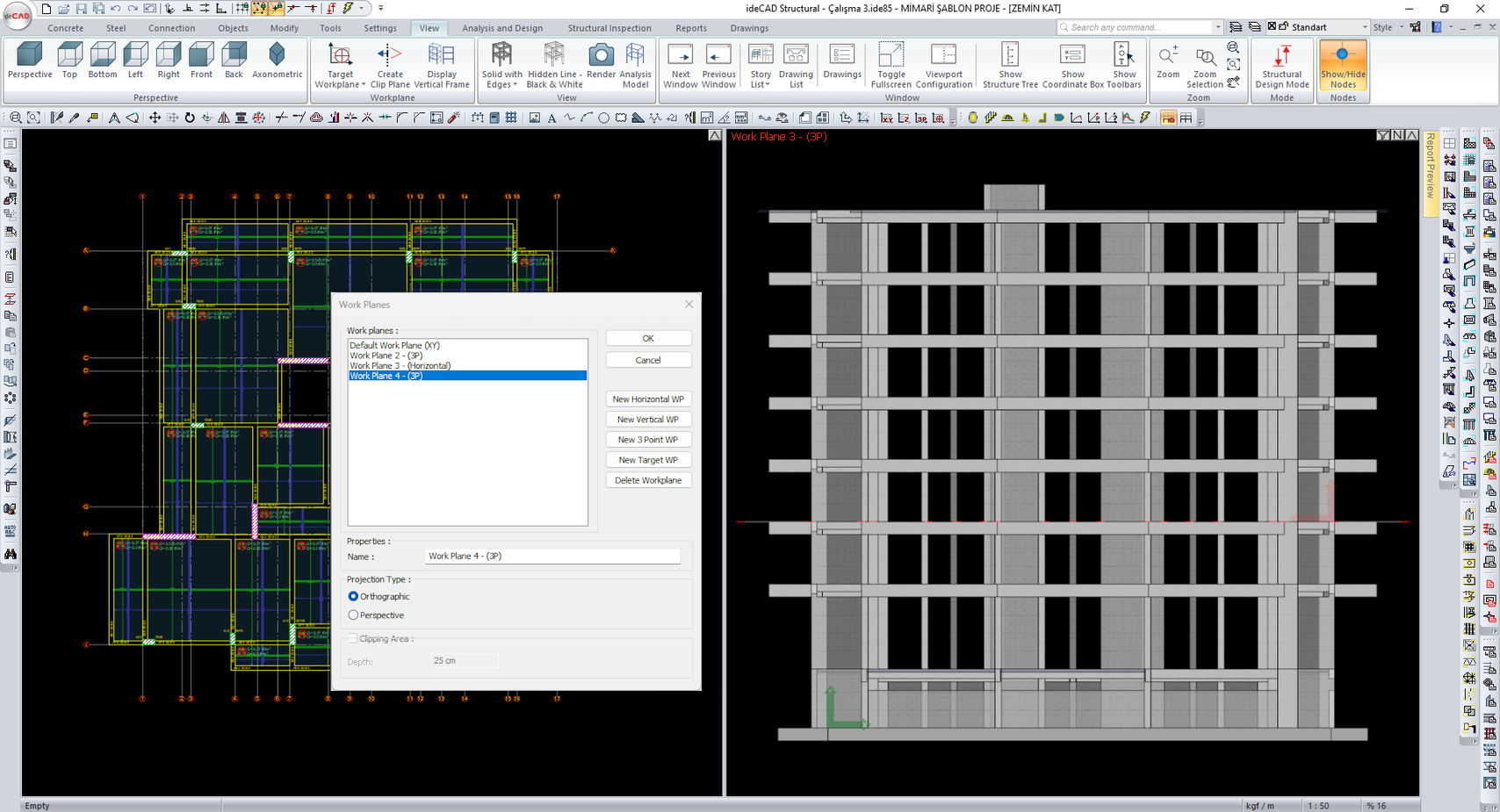Viewport: 1500px width, 812px height.
Task: Click the work plane Name input field
Action: click(x=552, y=557)
